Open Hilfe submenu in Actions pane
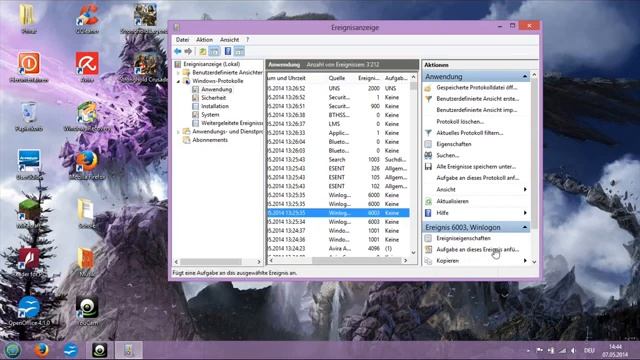This screenshot has width=640, height=360. (476, 213)
